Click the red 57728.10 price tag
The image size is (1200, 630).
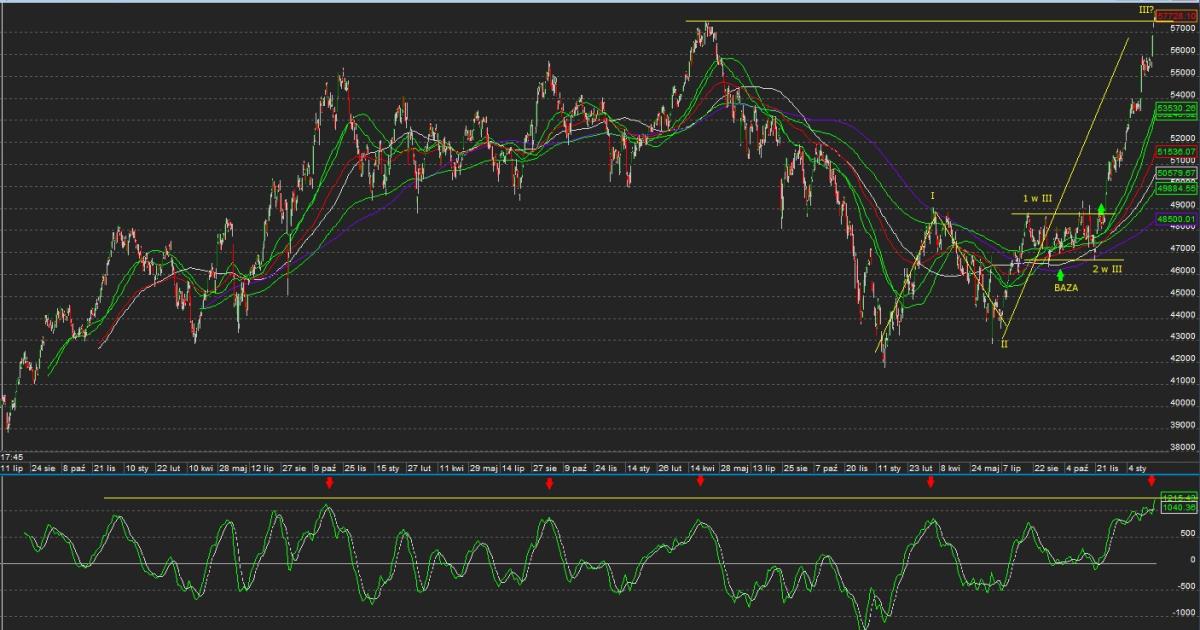pos(1177,18)
